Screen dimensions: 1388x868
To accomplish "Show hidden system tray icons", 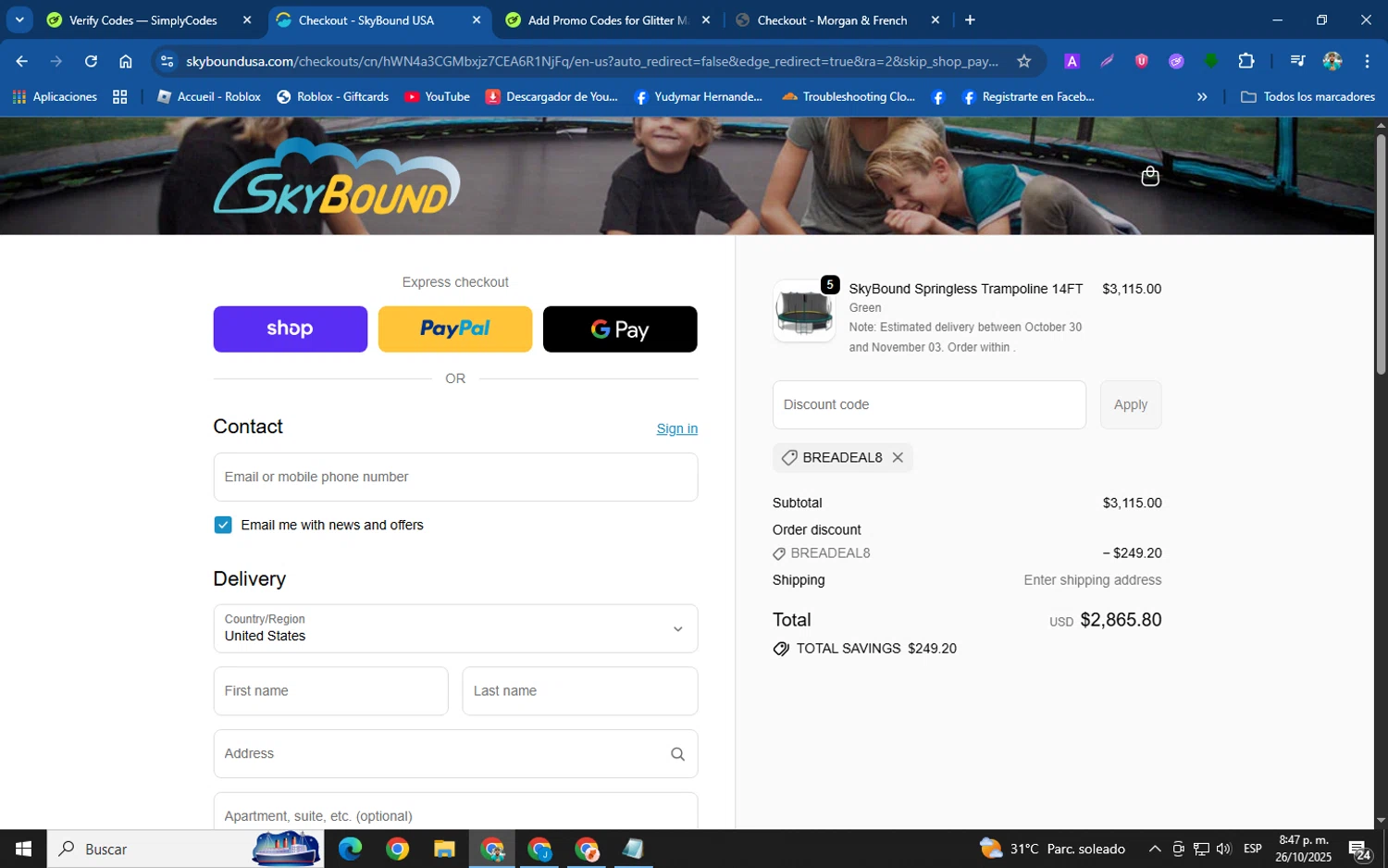I will [1155, 849].
